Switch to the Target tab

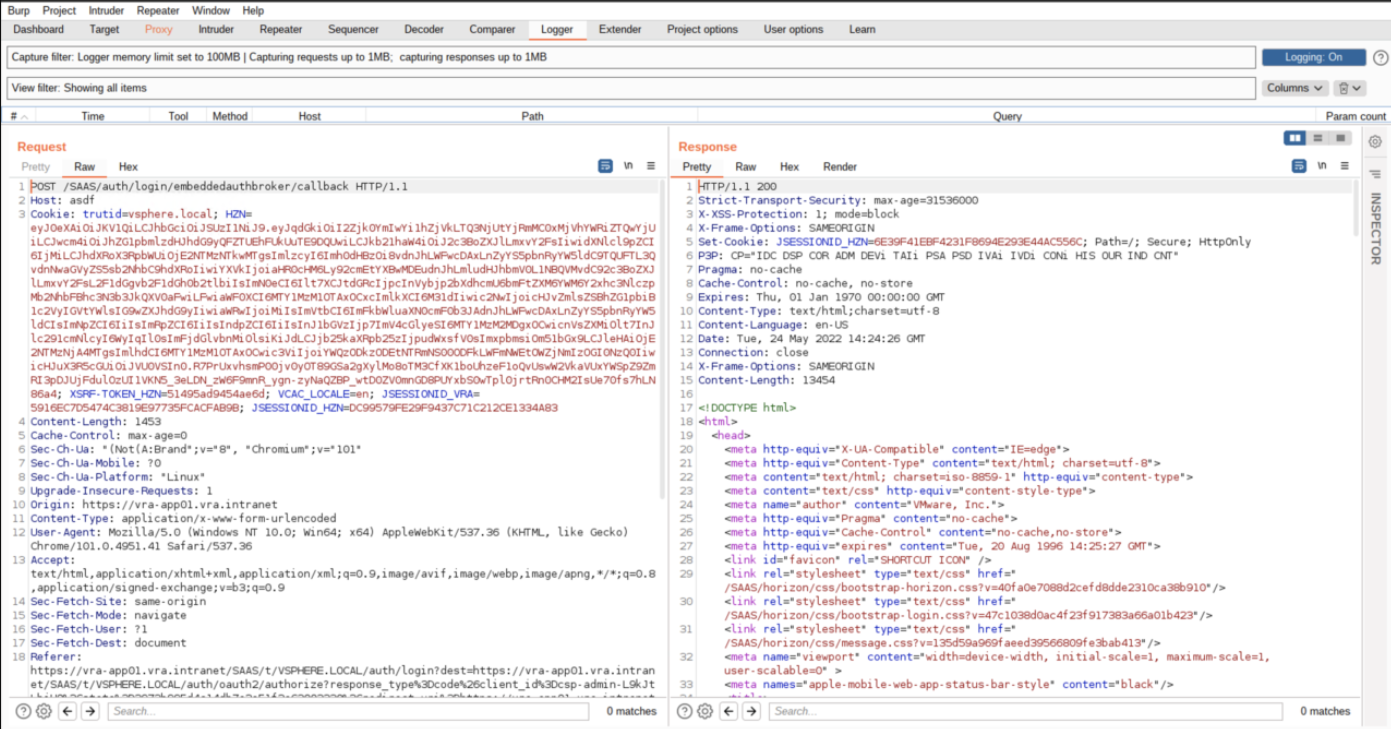pos(104,29)
